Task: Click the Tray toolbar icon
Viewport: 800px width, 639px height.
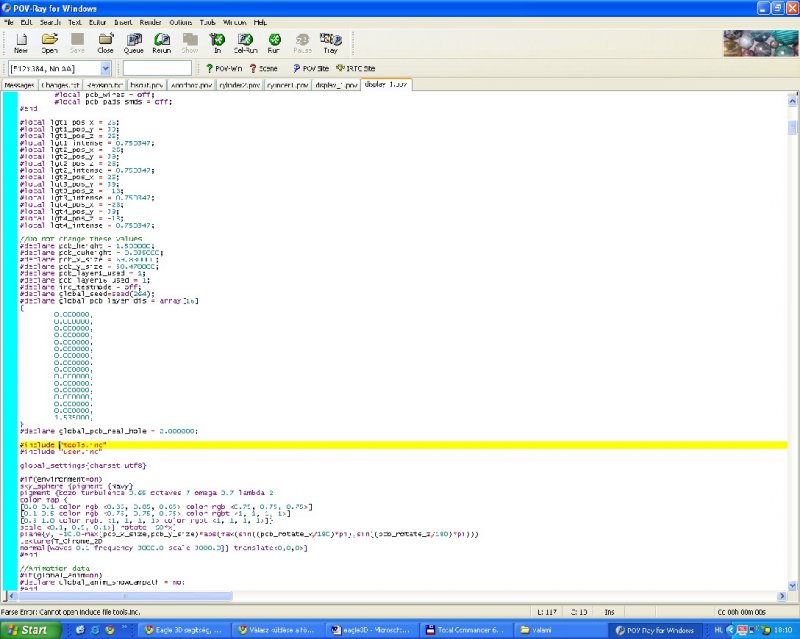Action: (331, 43)
